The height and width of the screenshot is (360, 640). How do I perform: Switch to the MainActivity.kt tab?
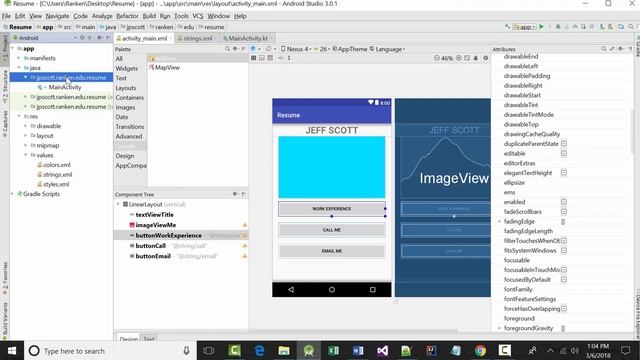[247, 38]
